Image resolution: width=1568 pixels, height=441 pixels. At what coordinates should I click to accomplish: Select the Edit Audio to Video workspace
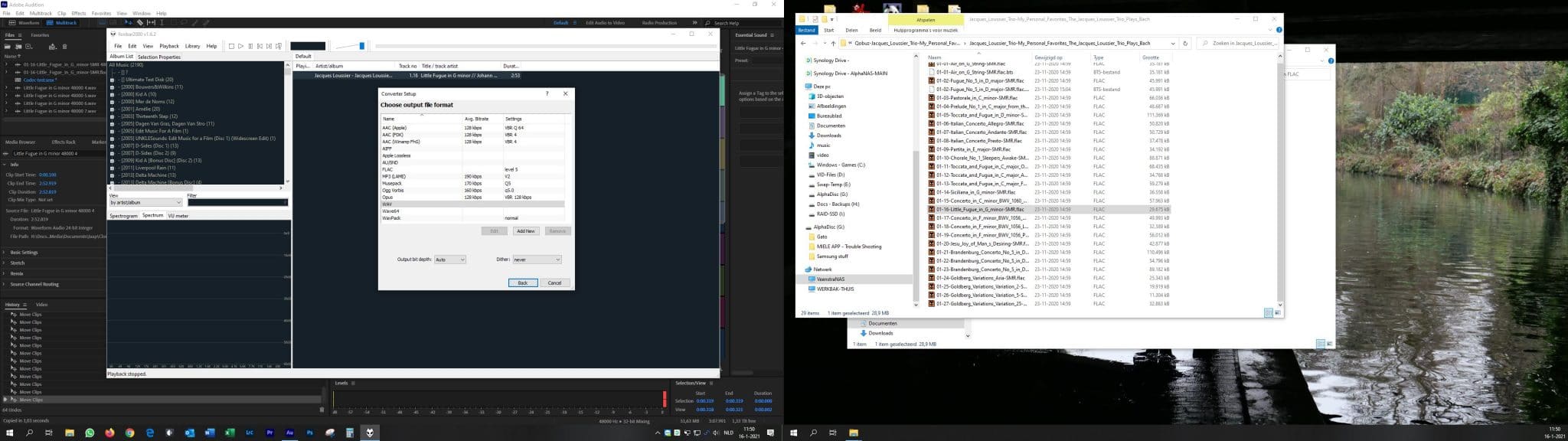pos(605,23)
